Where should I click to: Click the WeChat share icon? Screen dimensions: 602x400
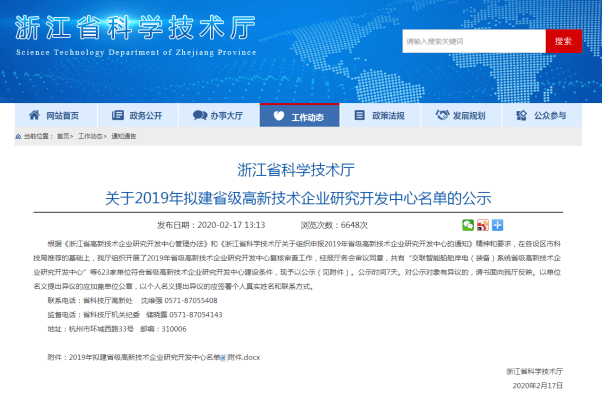[467, 225]
